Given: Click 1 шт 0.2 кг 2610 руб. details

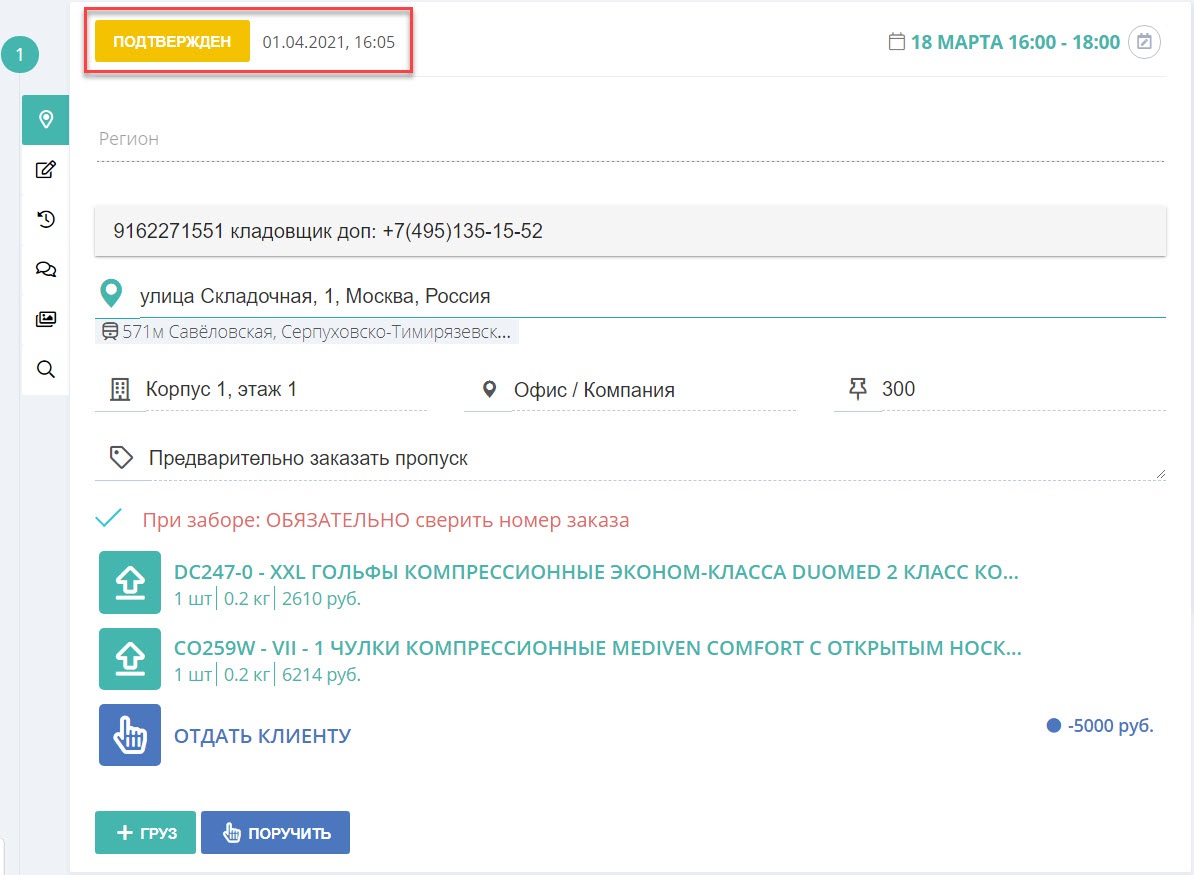Looking at the screenshot, I should click(267, 599).
